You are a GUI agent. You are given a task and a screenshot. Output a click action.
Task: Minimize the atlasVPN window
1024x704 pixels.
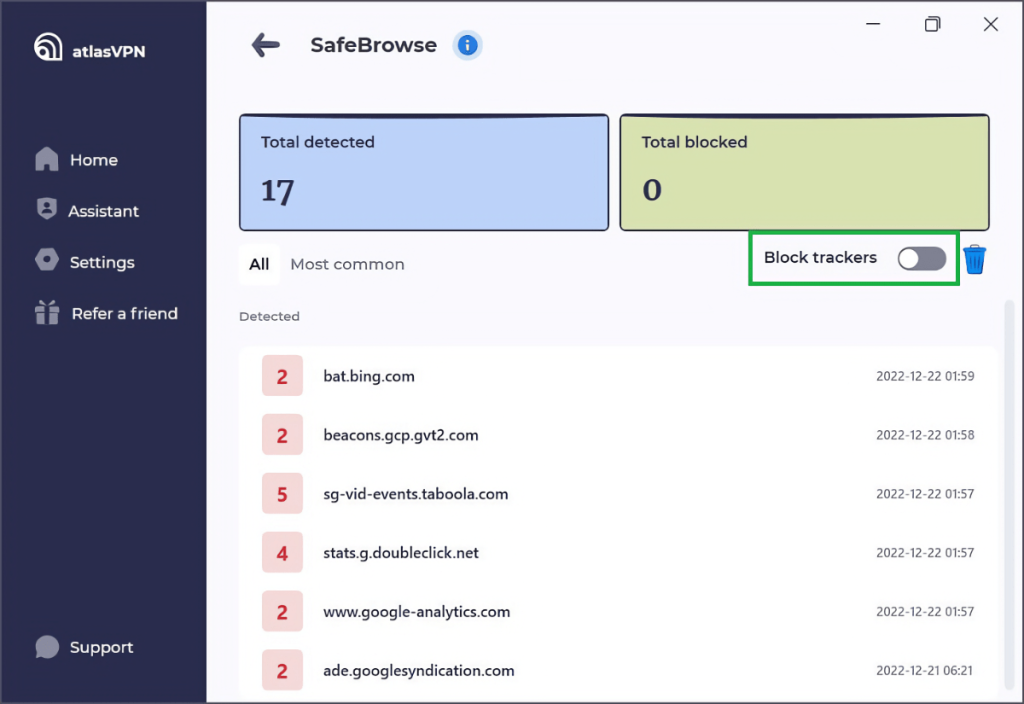coord(873,24)
